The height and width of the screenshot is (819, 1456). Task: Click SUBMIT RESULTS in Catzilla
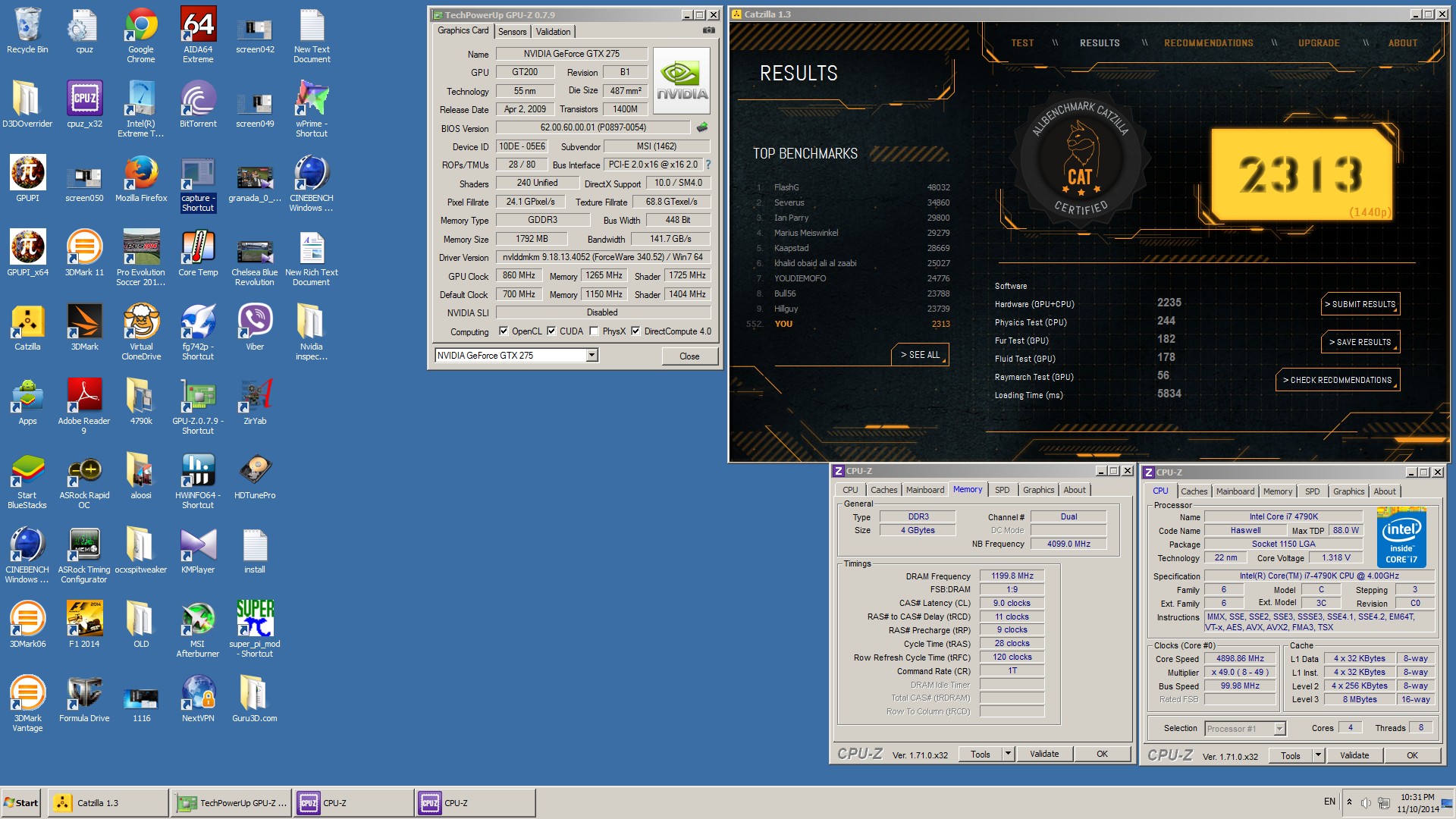1360,304
